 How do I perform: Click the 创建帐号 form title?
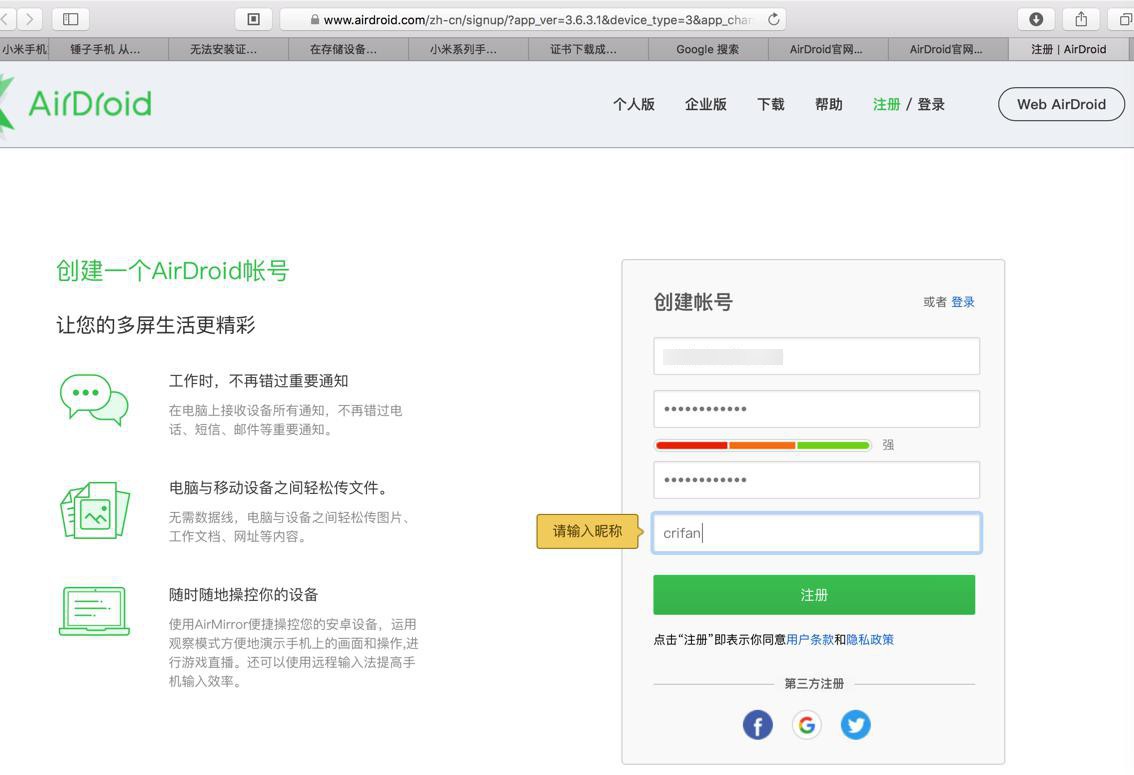pos(693,301)
